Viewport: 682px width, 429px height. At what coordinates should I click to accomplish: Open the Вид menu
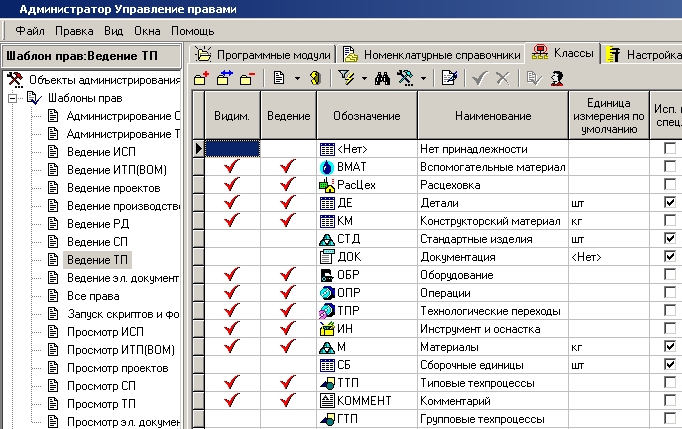click(x=114, y=31)
